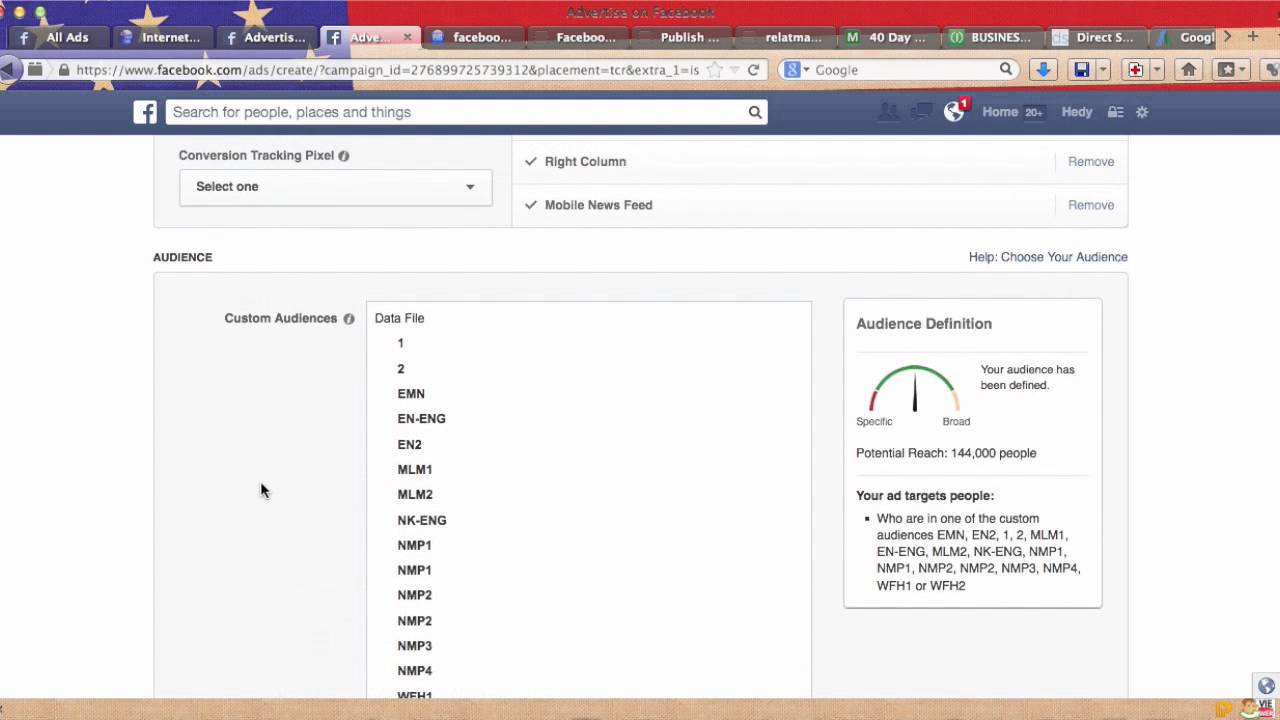This screenshot has height=720, width=1280.
Task: Open Hedy profile link
Action: click(1077, 112)
